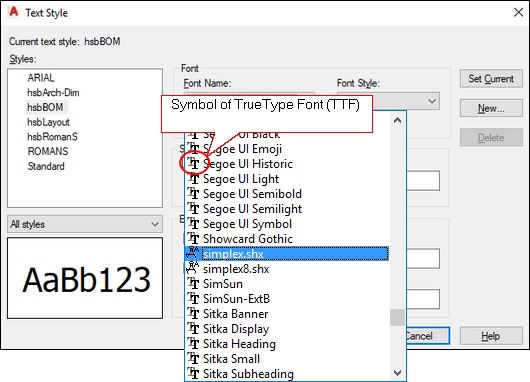Click font list scroll down arrow
530x382 pixels.
pyautogui.click(x=398, y=373)
